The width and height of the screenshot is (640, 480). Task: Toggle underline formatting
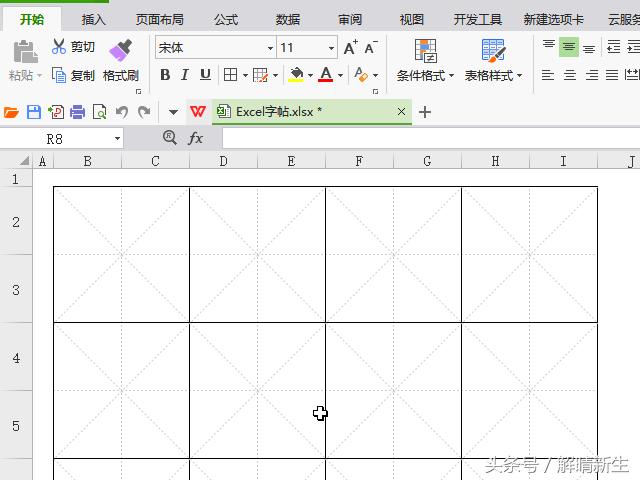coord(205,75)
